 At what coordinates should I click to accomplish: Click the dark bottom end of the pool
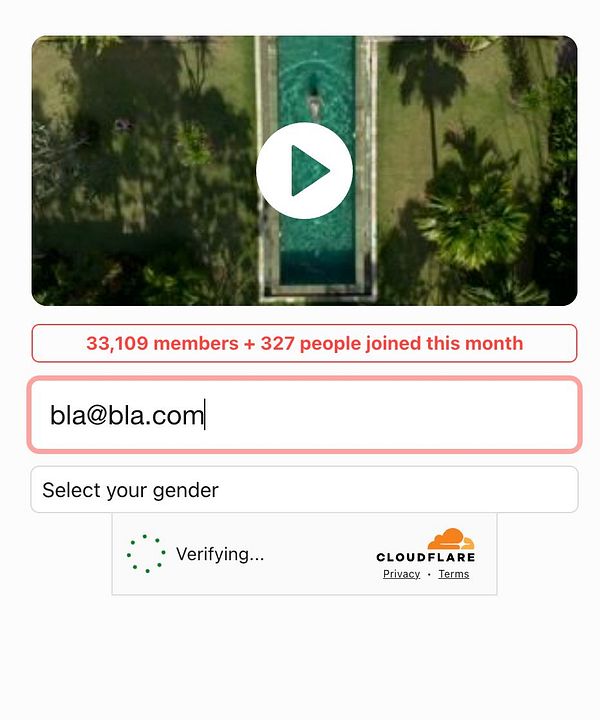coord(317,268)
